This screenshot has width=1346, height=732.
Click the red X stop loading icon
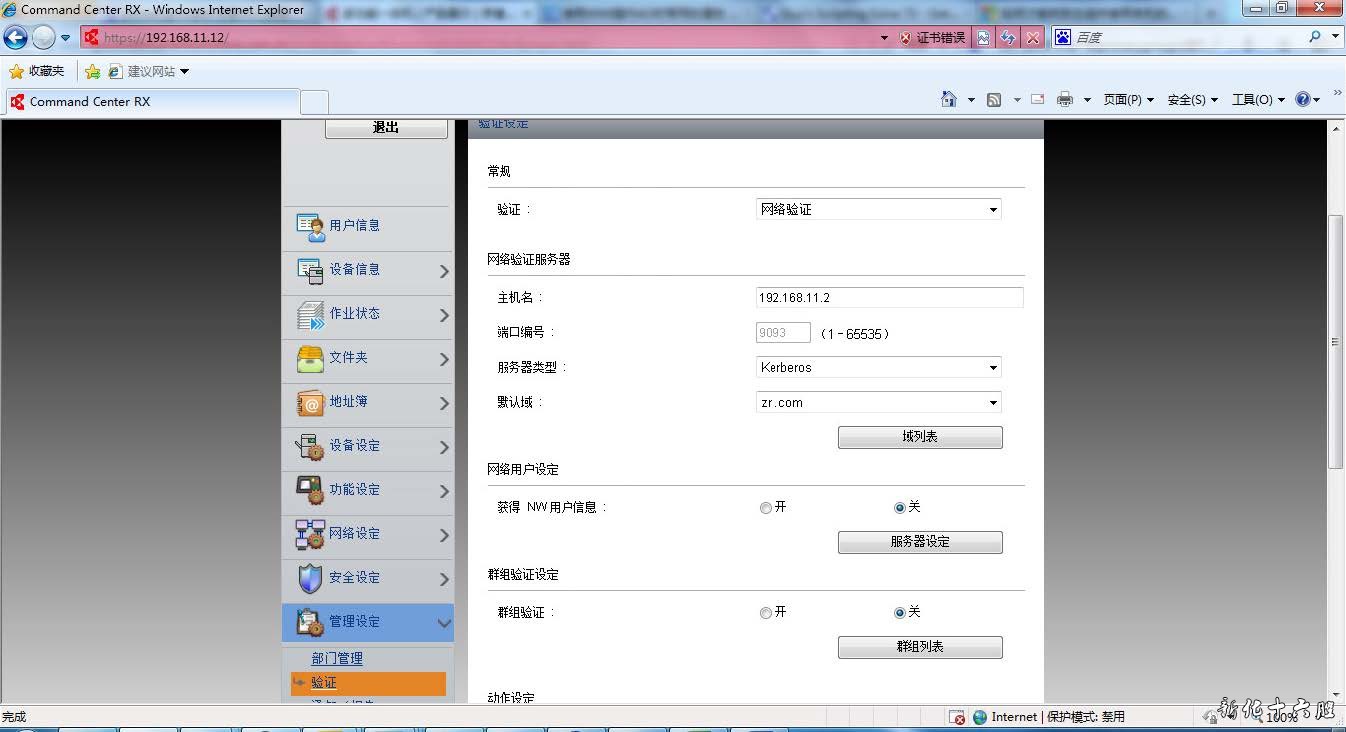1033,38
